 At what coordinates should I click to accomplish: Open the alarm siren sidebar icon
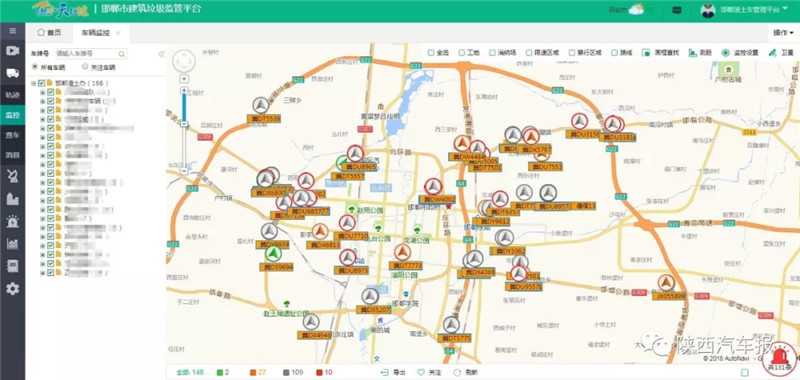(x=12, y=221)
